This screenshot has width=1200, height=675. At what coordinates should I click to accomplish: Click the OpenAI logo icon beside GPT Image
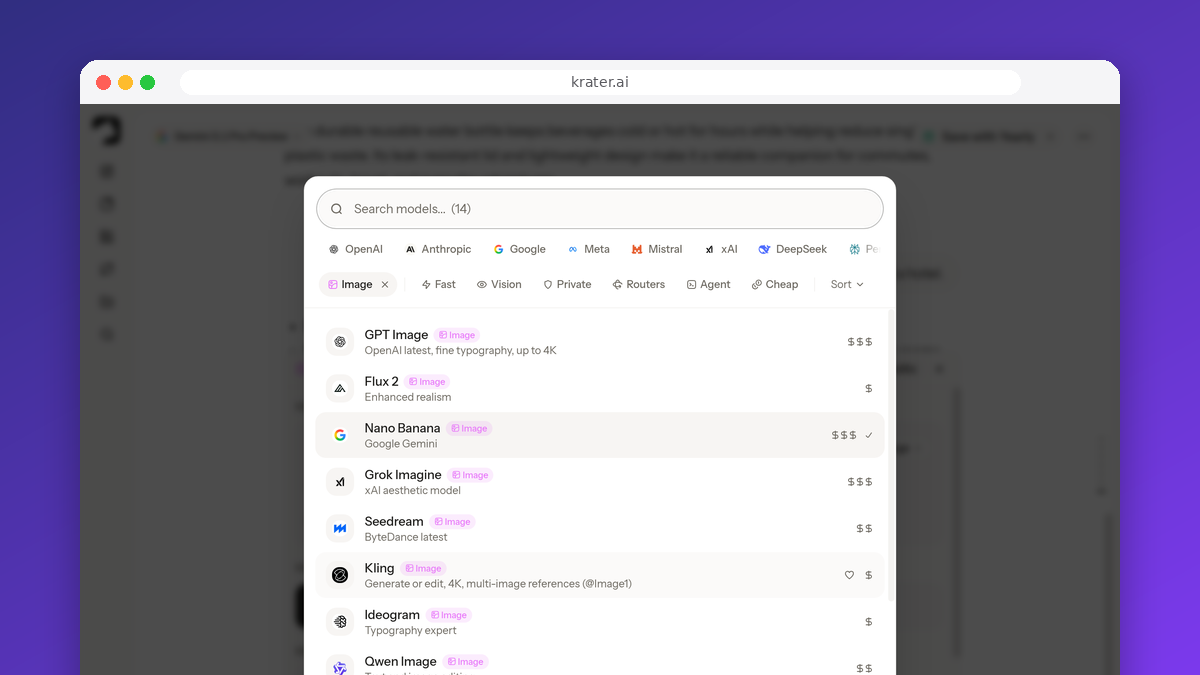pyautogui.click(x=340, y=342)
